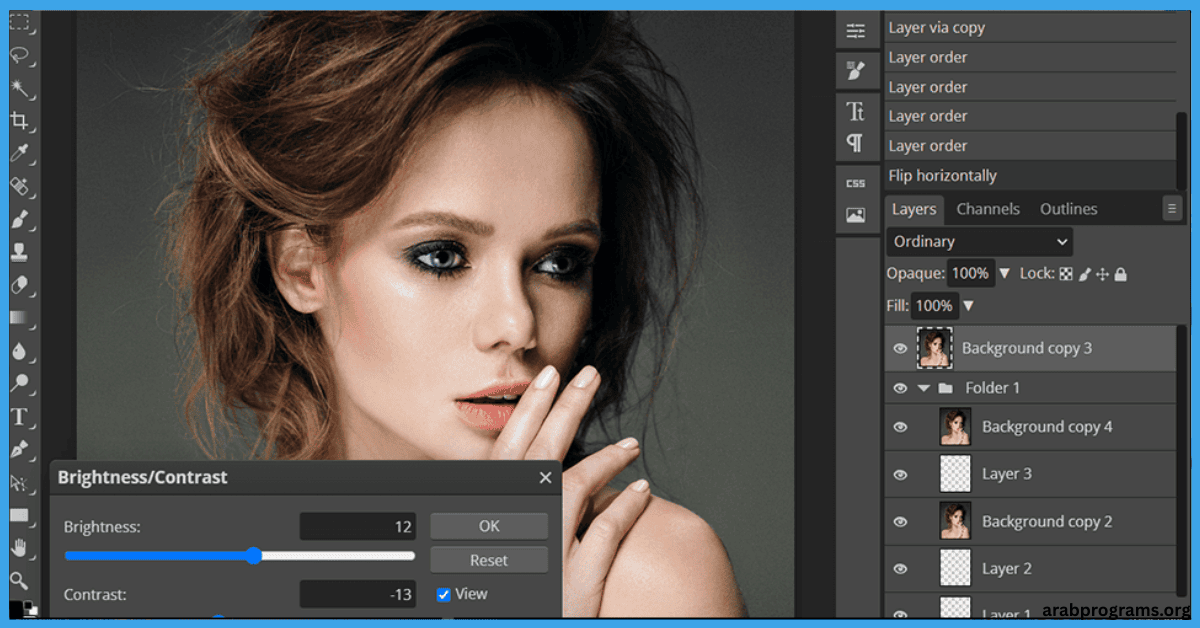Toggle lock transparent pixels checkerboard icon
Viewport: 1200px width, 628px height.
[1066, 273]
